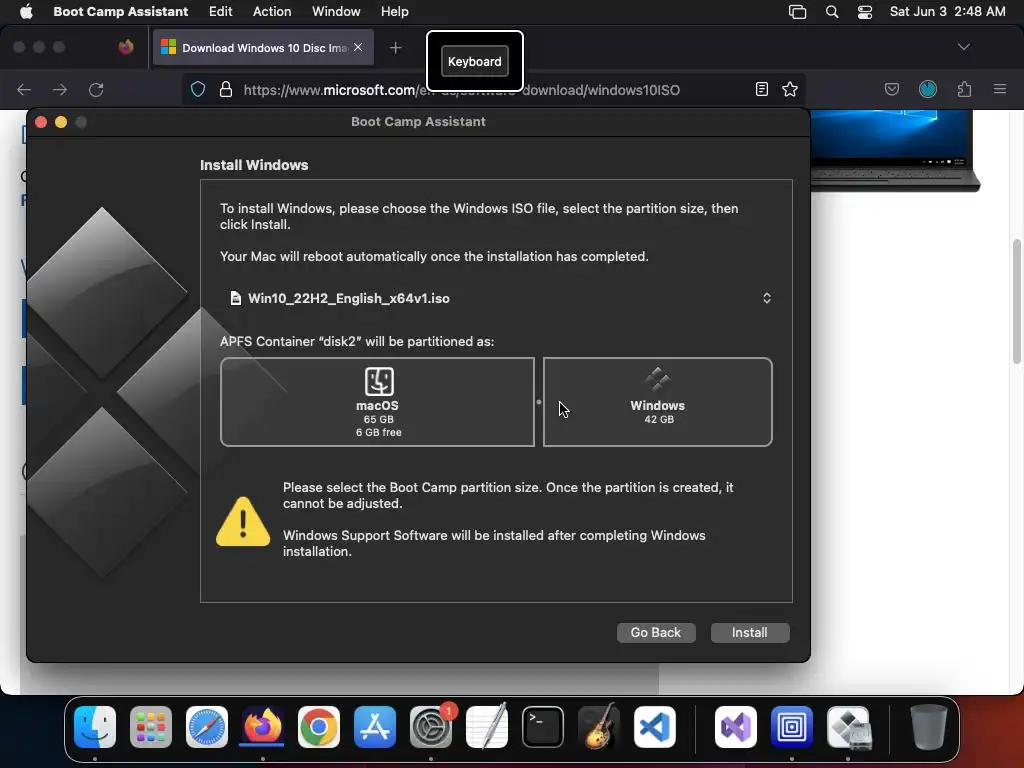Click the Go Back button
Screen dimensions: 1024x768
tap(656, 632)
